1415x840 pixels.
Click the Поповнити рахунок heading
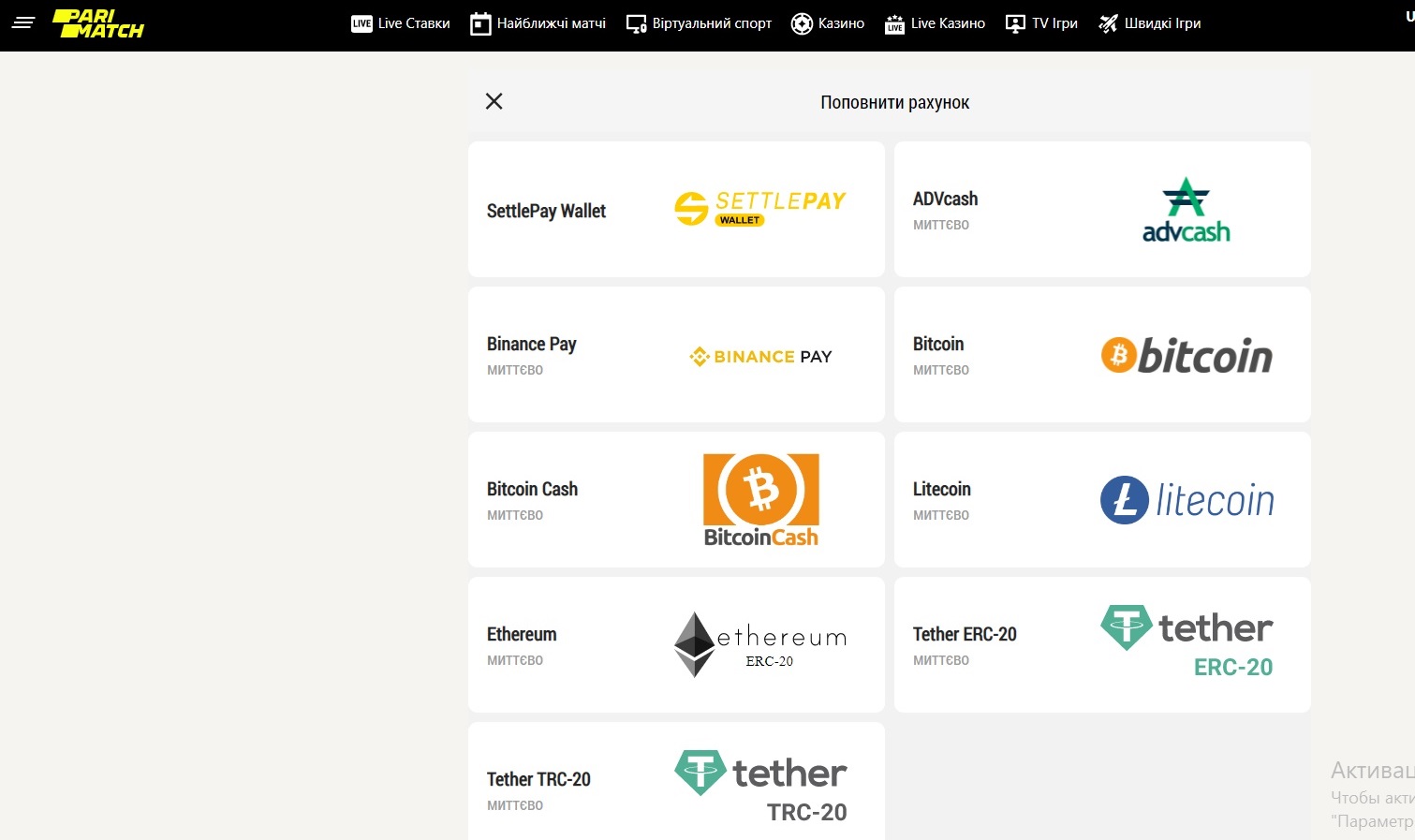click(x=894, y=102)
